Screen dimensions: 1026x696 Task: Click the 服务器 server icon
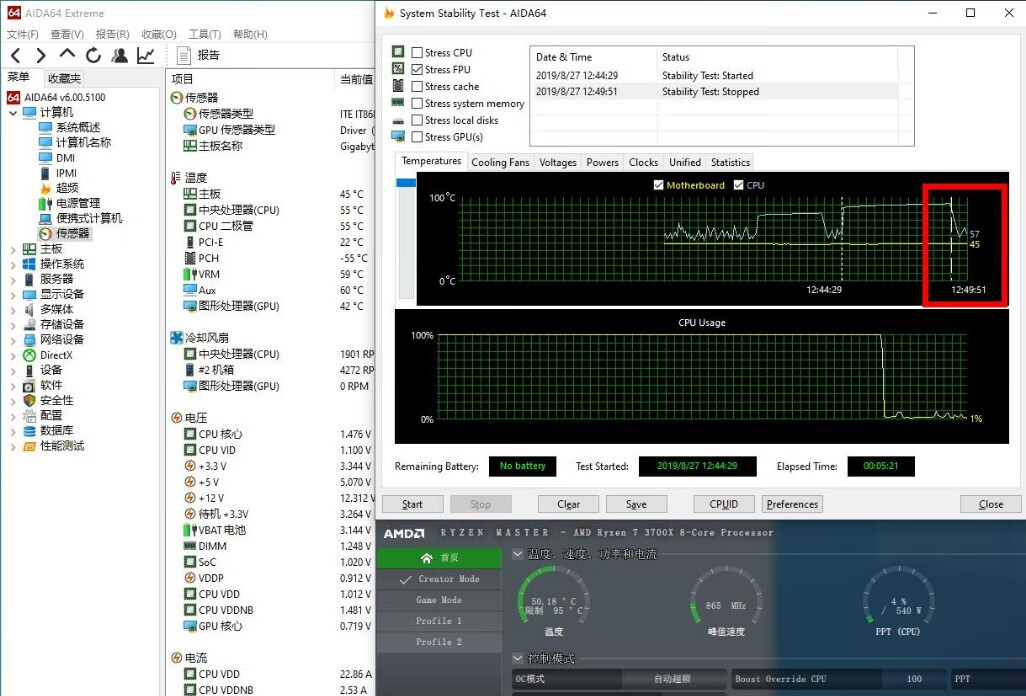29,279
